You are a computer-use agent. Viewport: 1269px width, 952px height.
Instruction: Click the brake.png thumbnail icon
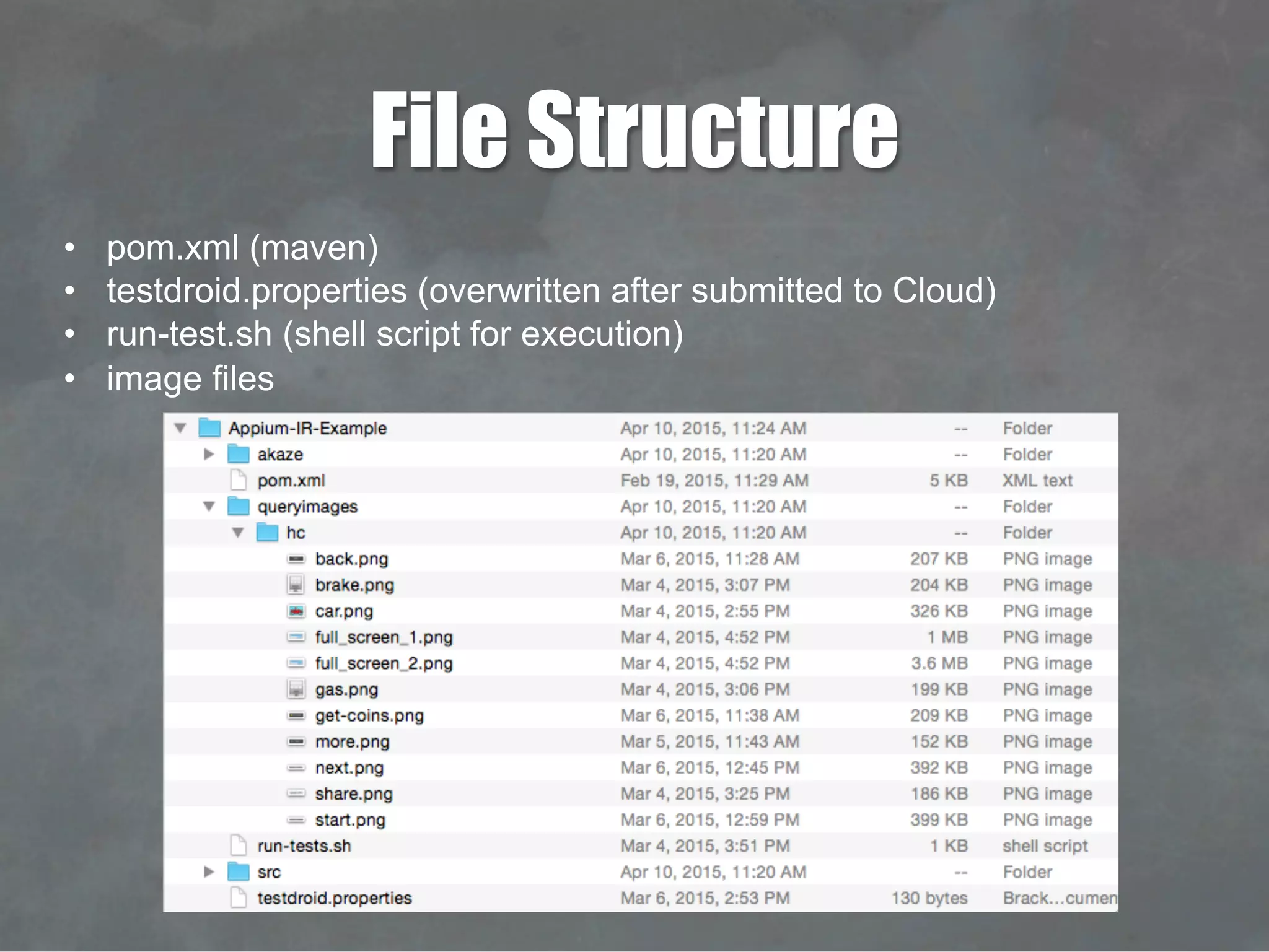click(x=296, y=585)
